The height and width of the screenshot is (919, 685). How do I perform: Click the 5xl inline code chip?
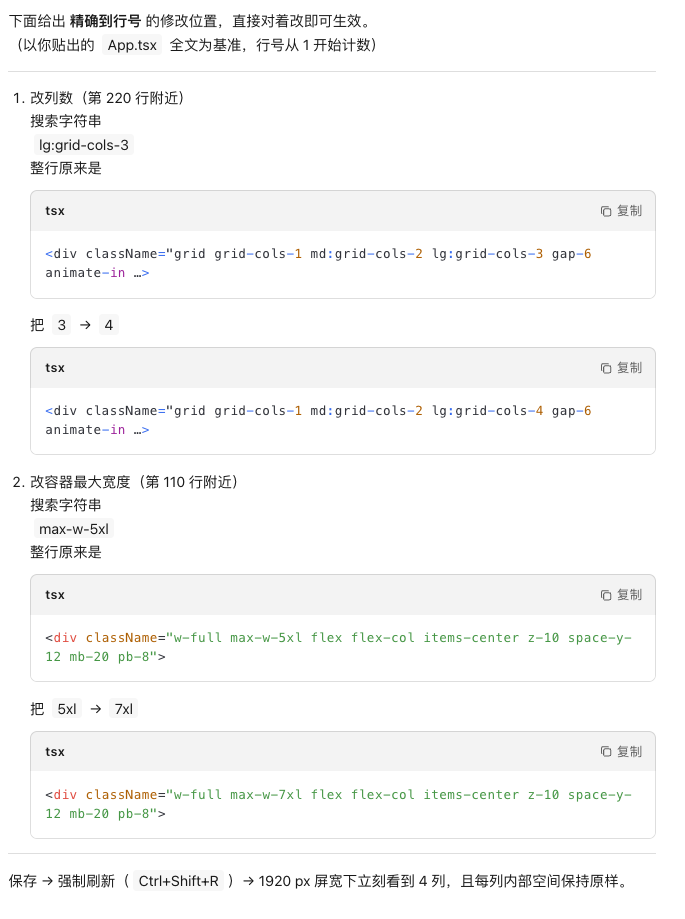[67, 709]
